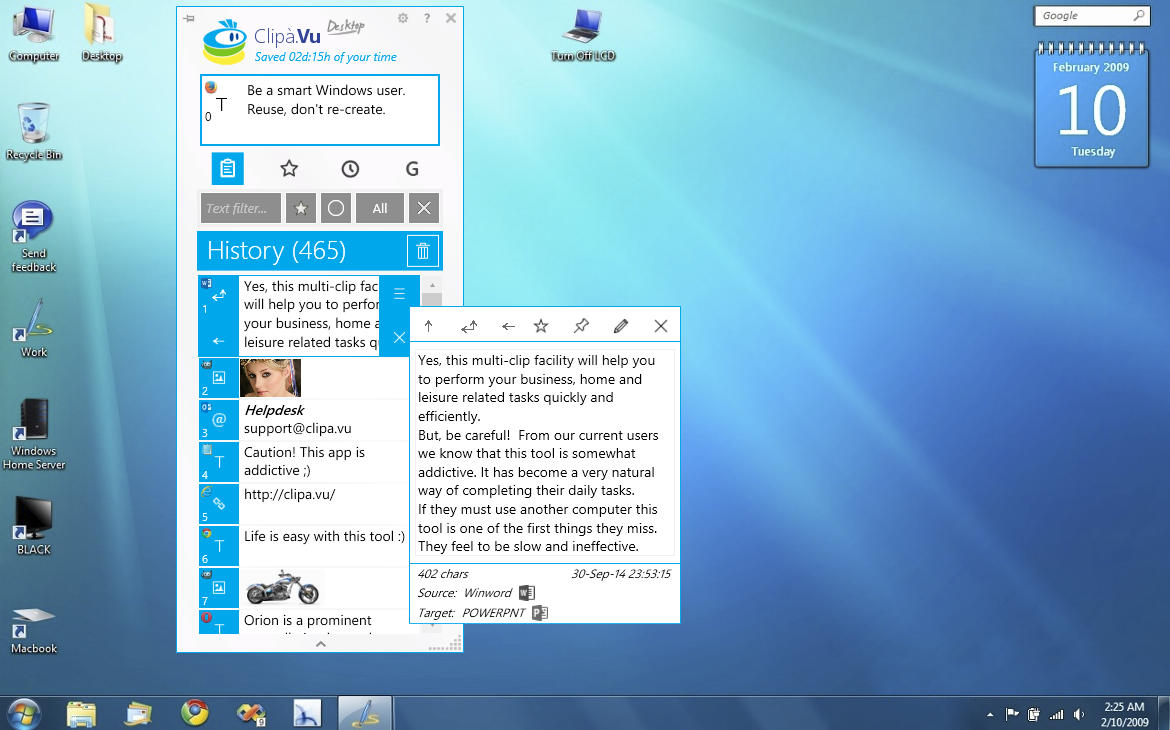
Task: Click the paste-and-return arrow on clip 1
Action: click(x=219, y=296)
